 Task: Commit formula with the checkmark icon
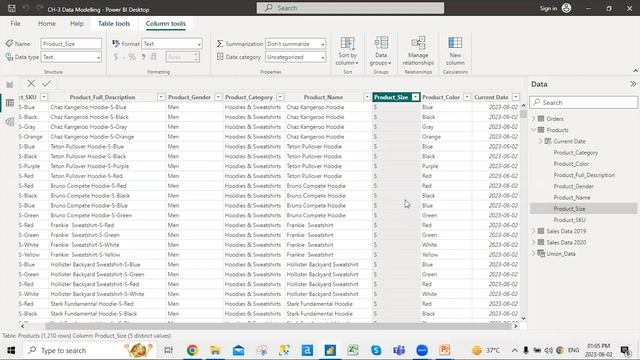(47, 84)
